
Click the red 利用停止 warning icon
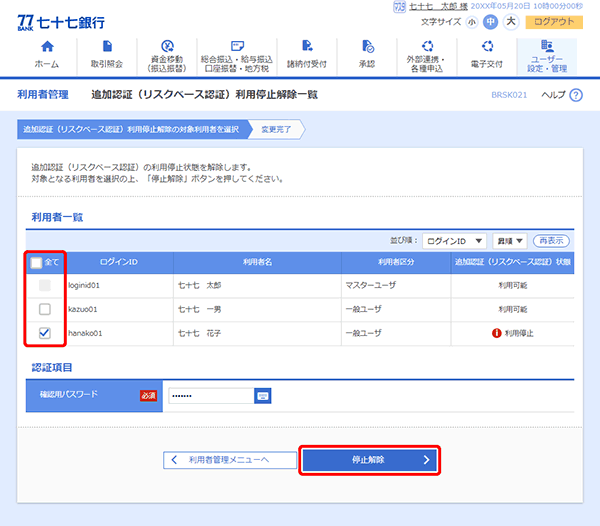(x=497, y=333)
